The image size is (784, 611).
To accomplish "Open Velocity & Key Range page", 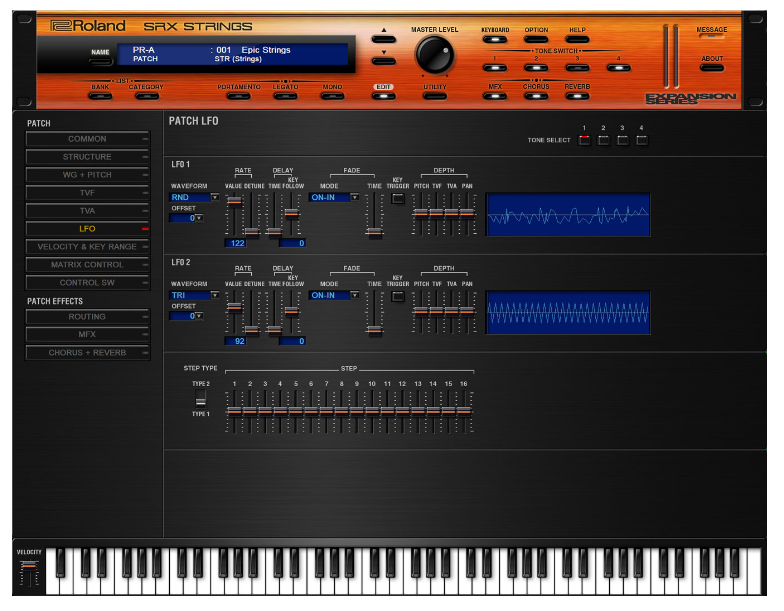I will click(x=88, y=247).
